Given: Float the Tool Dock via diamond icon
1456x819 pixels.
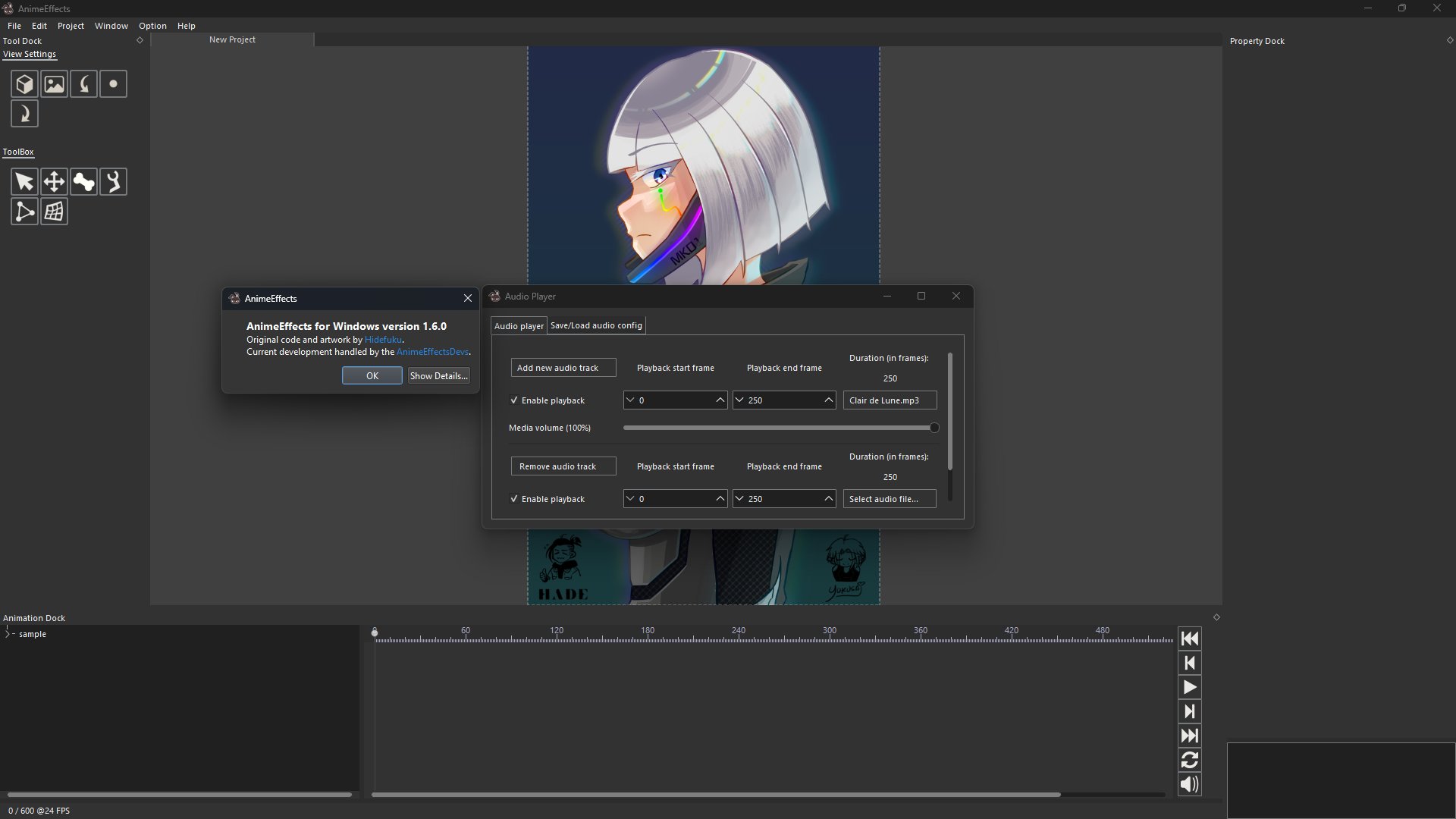Looking at the screenshot, I should pos(140,40).
